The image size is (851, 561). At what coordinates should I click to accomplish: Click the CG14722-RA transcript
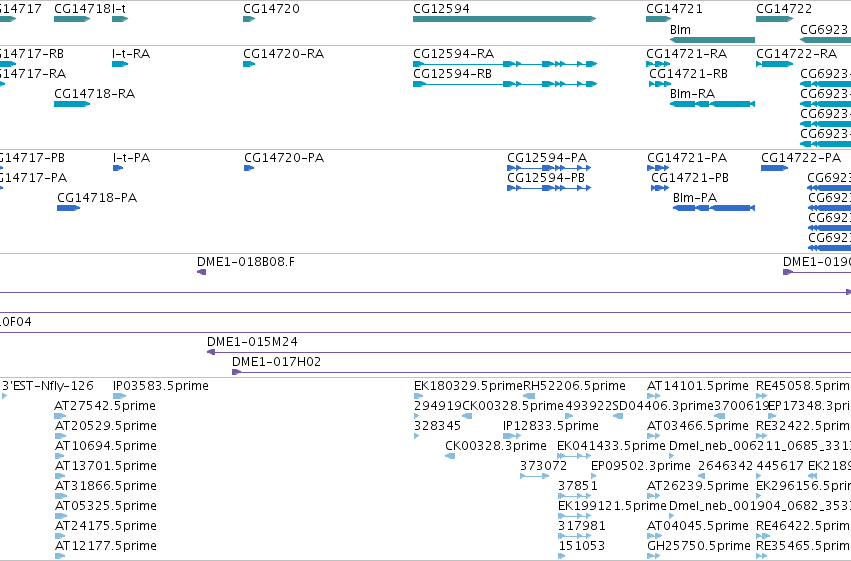[x=774, y=64]
